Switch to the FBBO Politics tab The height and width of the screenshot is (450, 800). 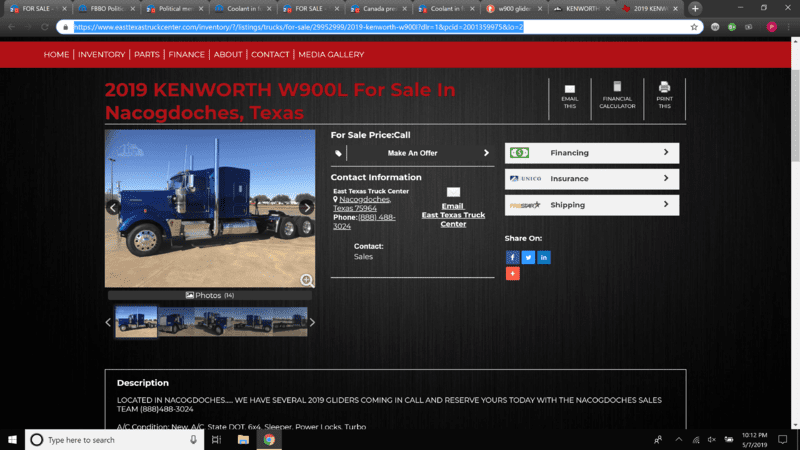[x=106, y=9]
